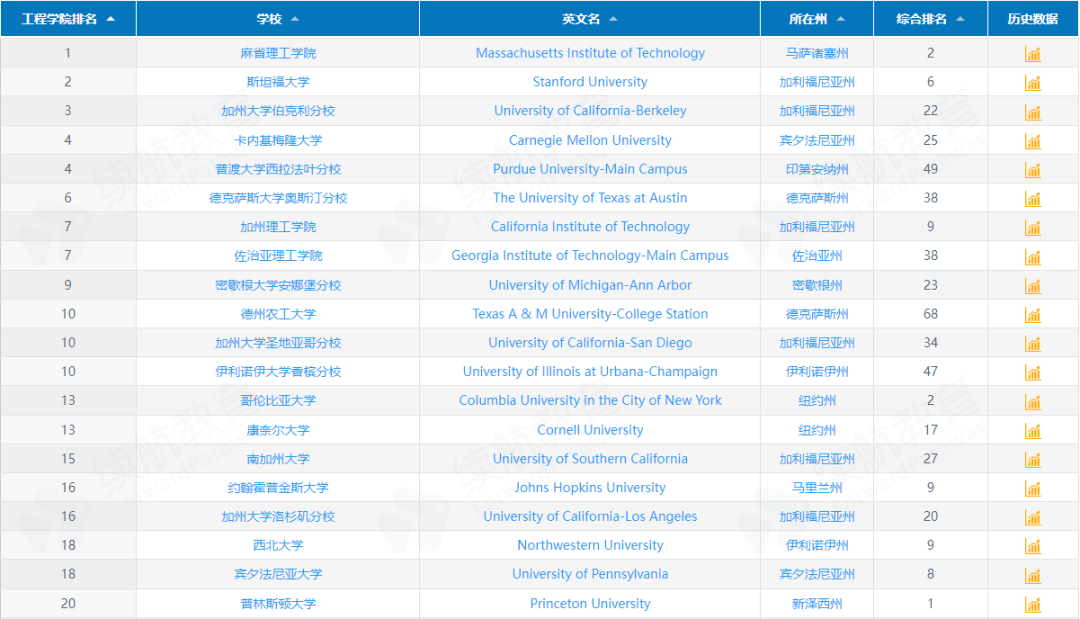Open history chart for University of Pennsylvania
Screen dimensions: 1080x619
pyautogui.click(x=1032, y=576)
